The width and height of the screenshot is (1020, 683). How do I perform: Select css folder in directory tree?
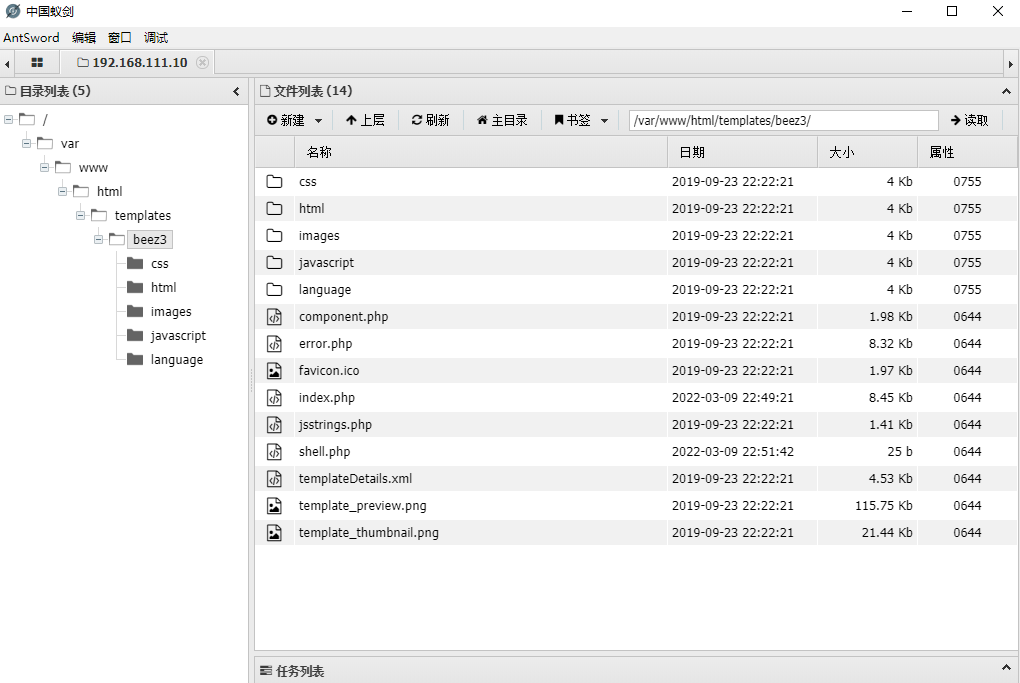[159, 263]
